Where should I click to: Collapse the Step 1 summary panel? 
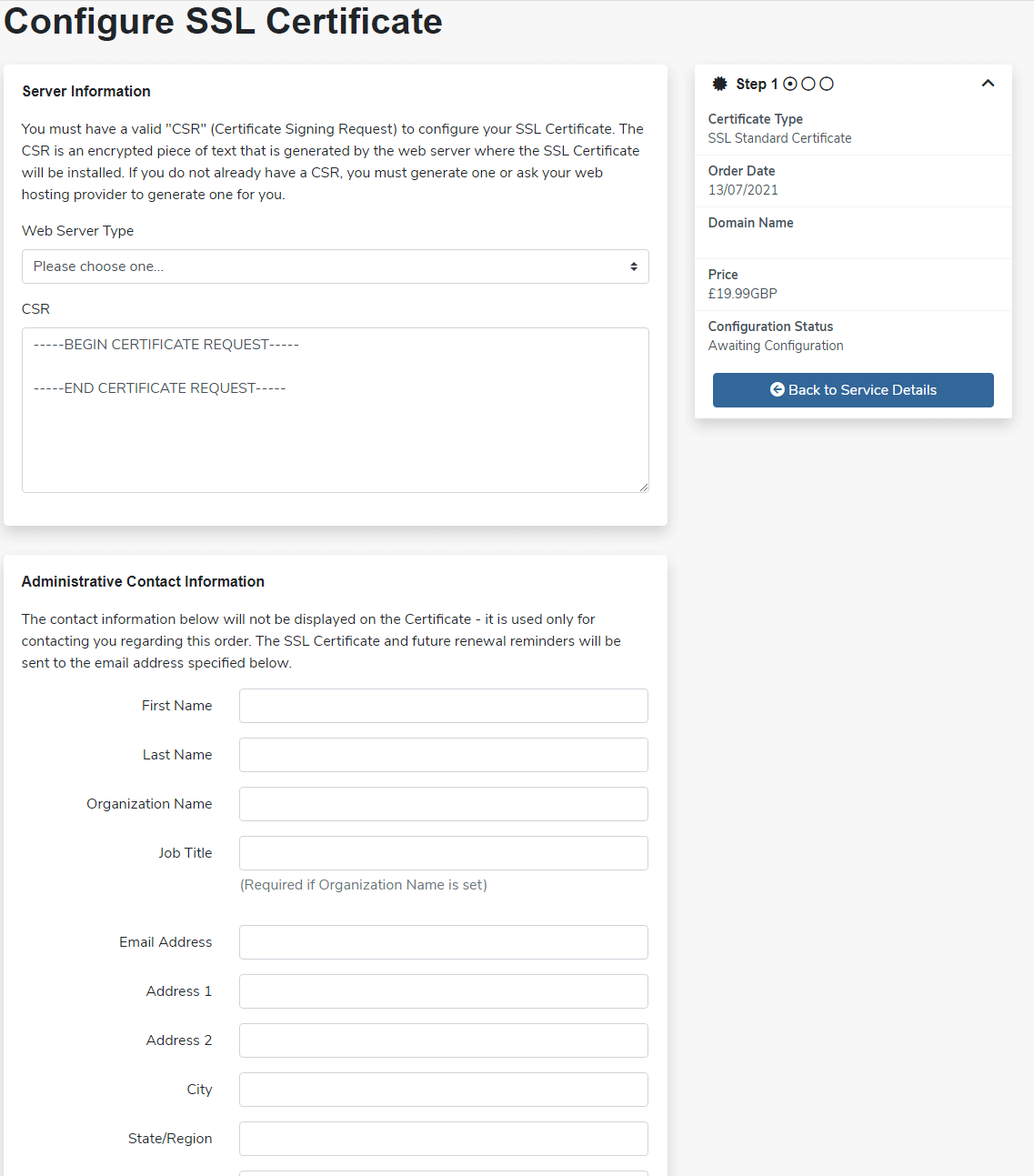(x=988, y=83)
